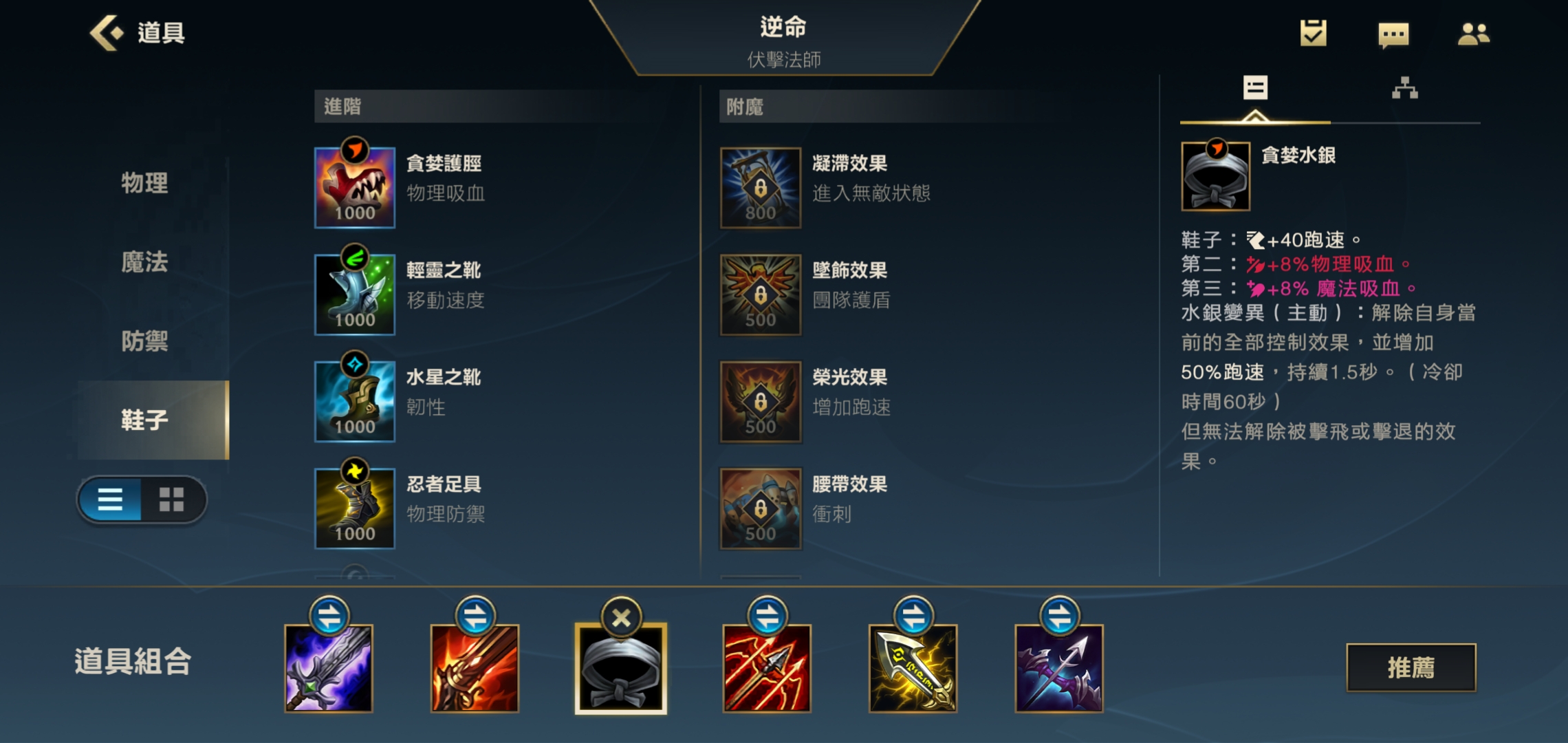The width and height of the screenshot is (1568, 743).
Task: Open the 魔法 item category
Action: pos(144,262)
